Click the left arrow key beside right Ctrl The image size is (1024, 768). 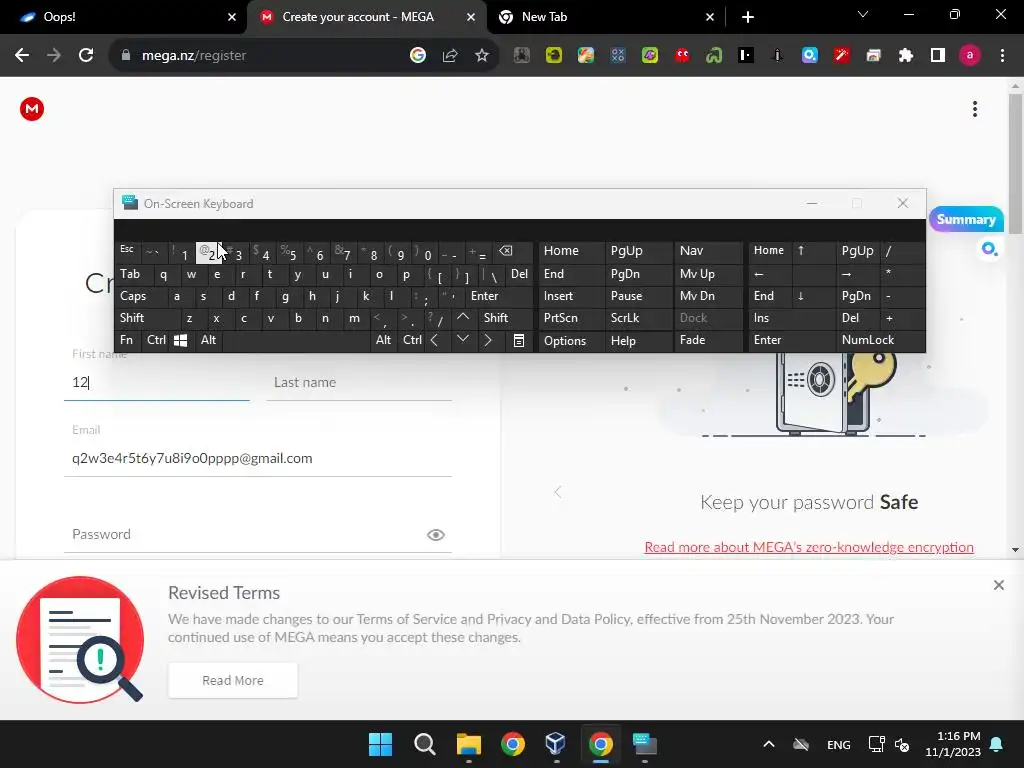tap(435, 340)
